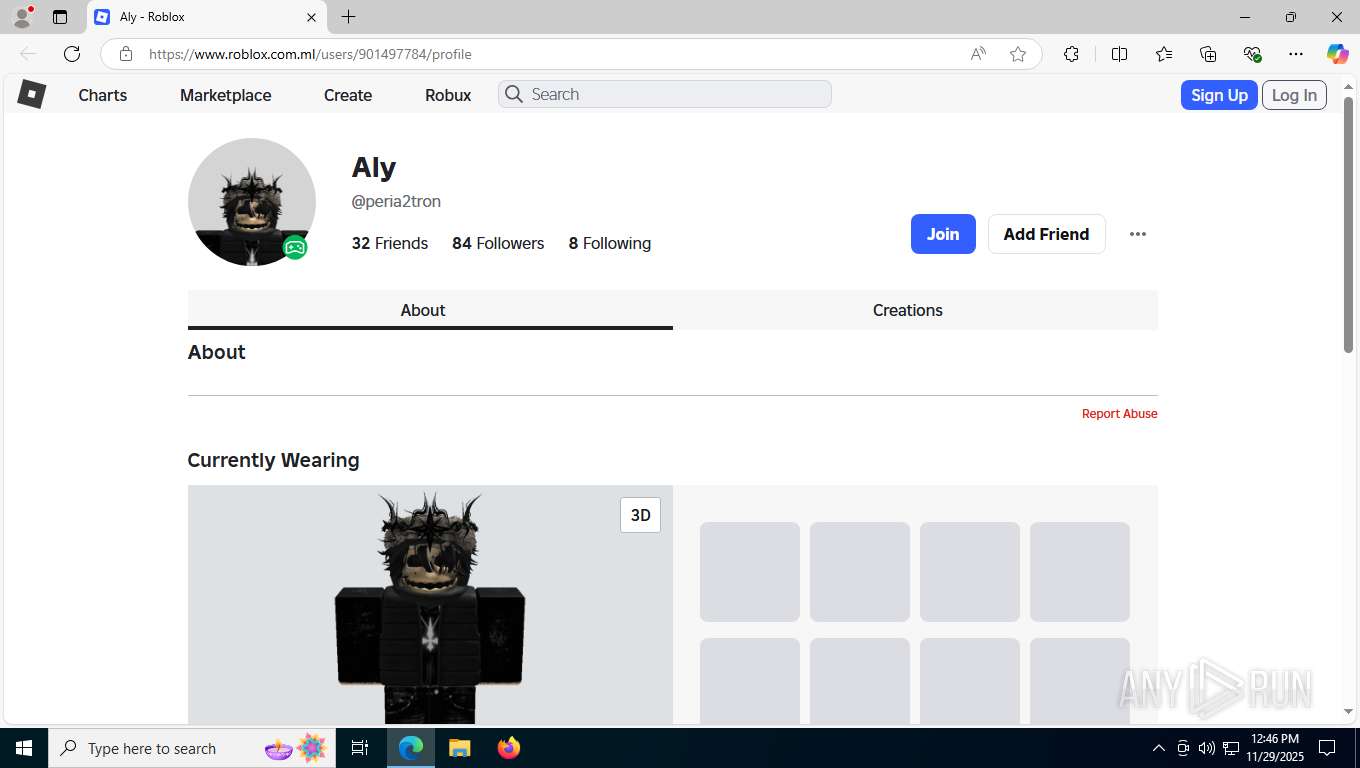1360x768 pixels.
Task: Open the Collections icon
Action: click(1208, 54)
